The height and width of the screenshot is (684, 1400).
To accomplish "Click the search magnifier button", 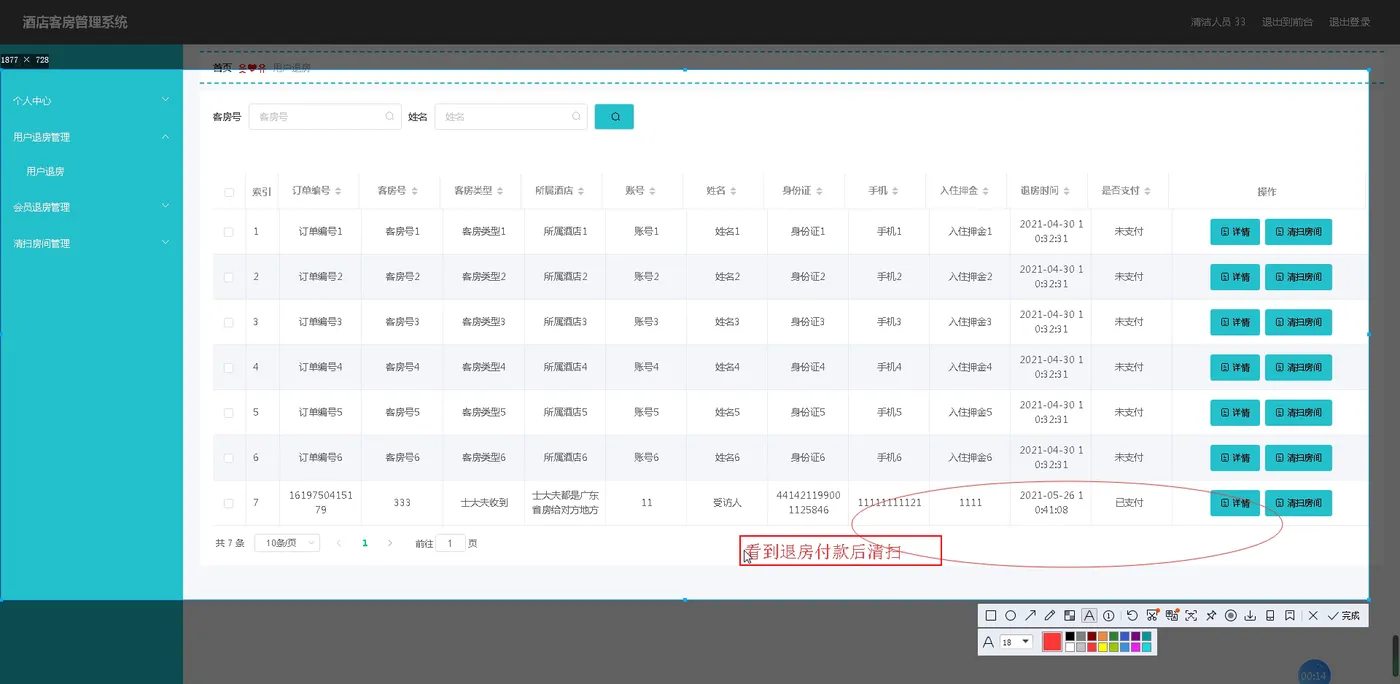I will (614, 117).
